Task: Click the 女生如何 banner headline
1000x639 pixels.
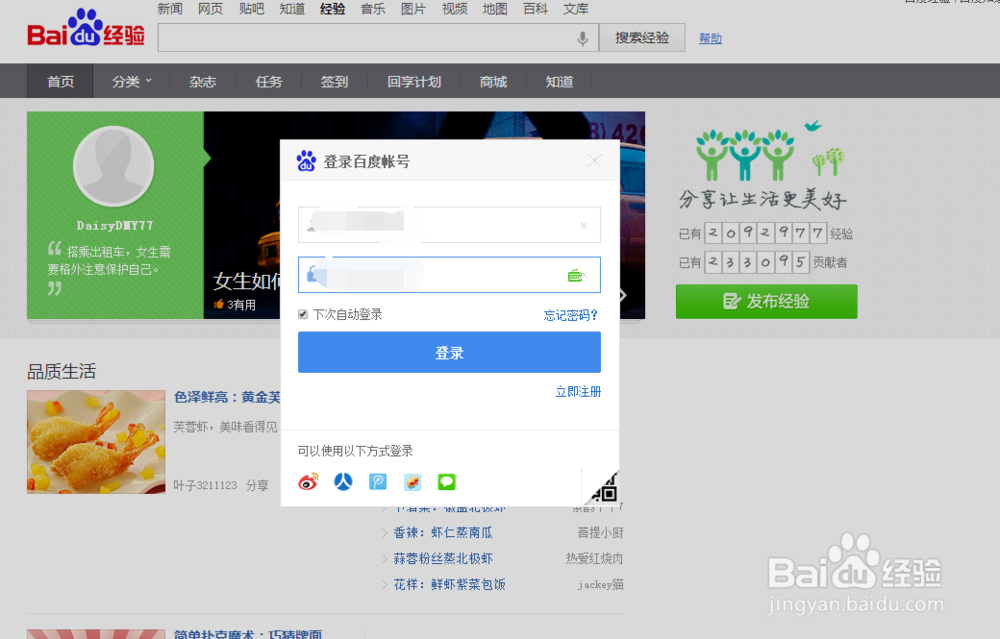Action: click(x=247, y=281)
